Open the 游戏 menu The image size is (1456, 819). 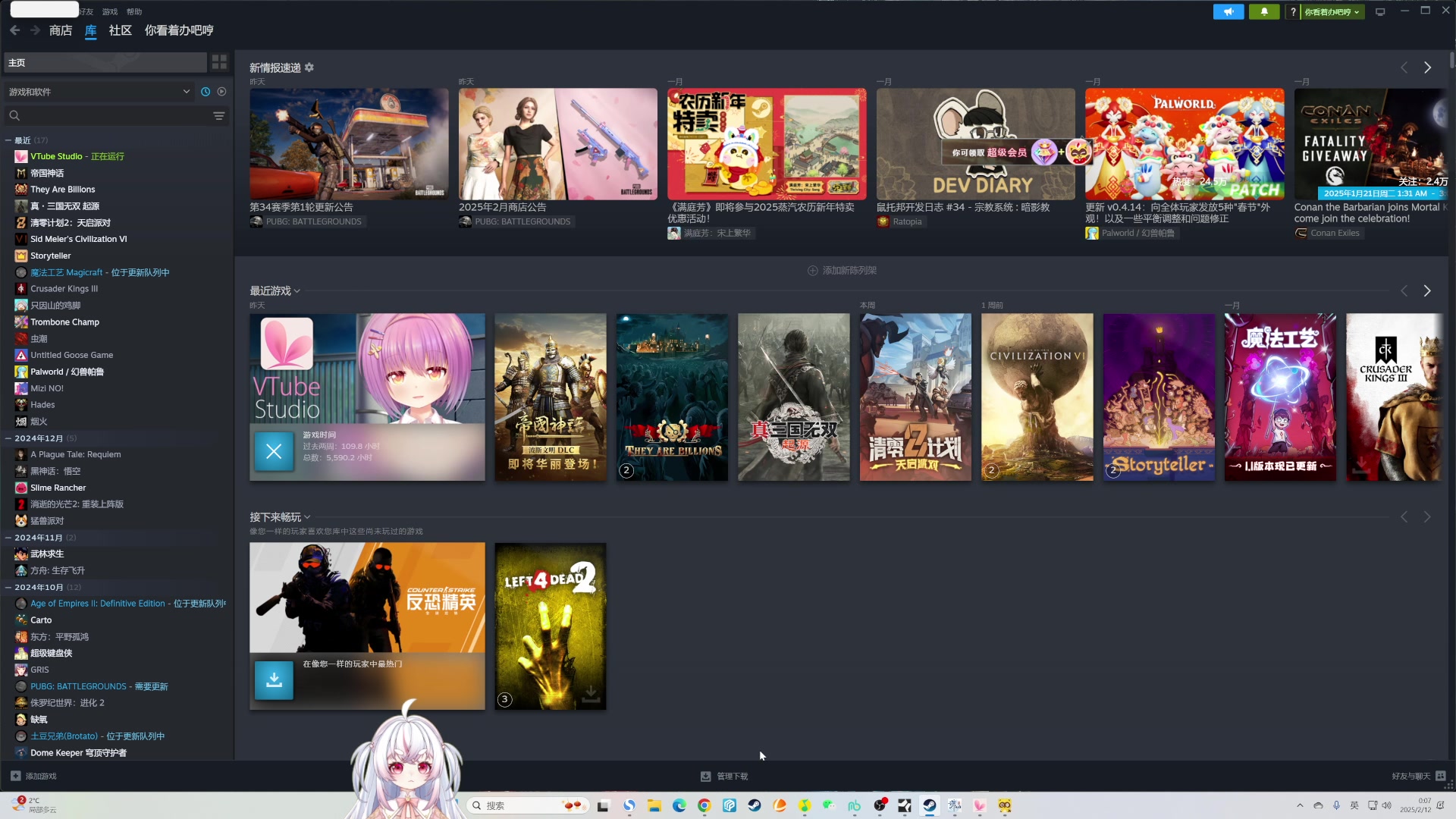[x=110, y=11]
